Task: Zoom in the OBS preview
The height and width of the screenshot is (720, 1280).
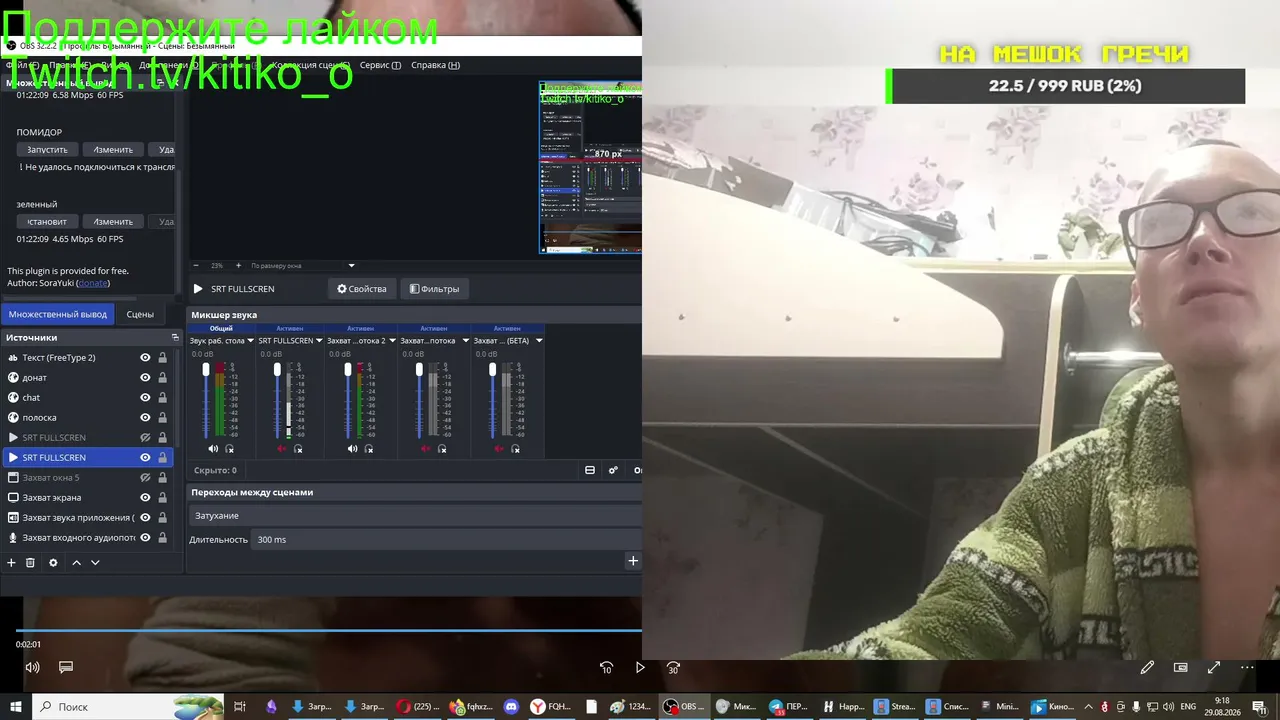Action: [x=238, y=266]
